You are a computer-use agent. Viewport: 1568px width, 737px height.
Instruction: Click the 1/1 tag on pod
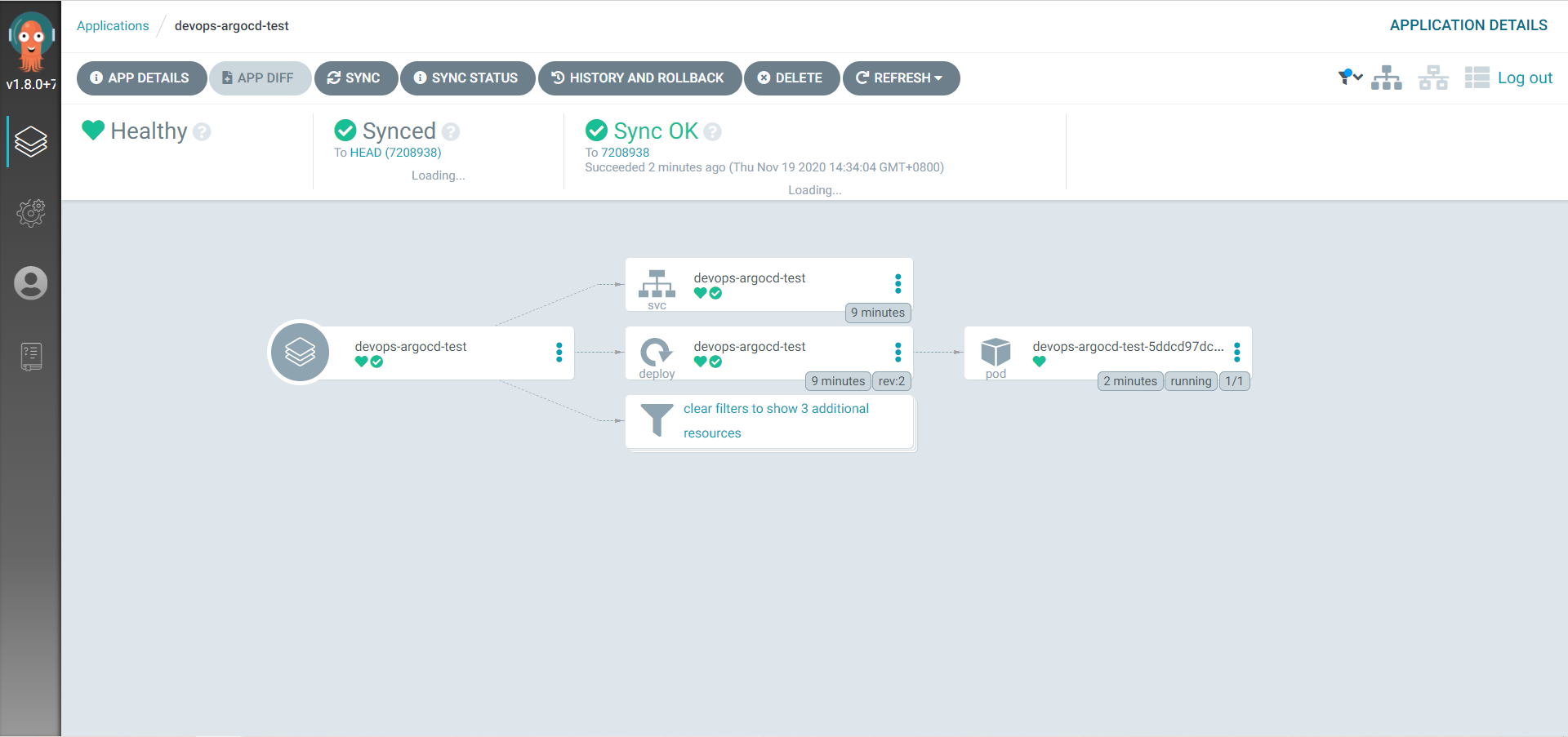(x=1234, y=381)
